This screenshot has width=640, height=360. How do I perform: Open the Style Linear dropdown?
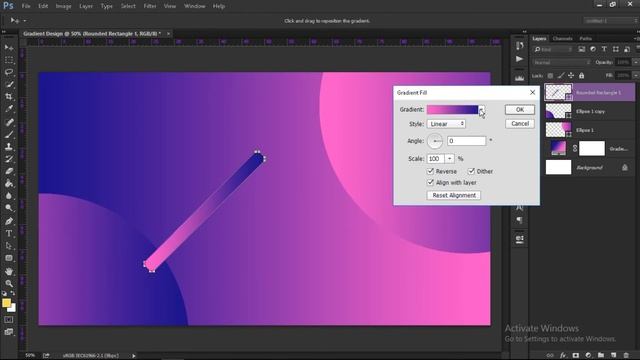click(446, 124)
